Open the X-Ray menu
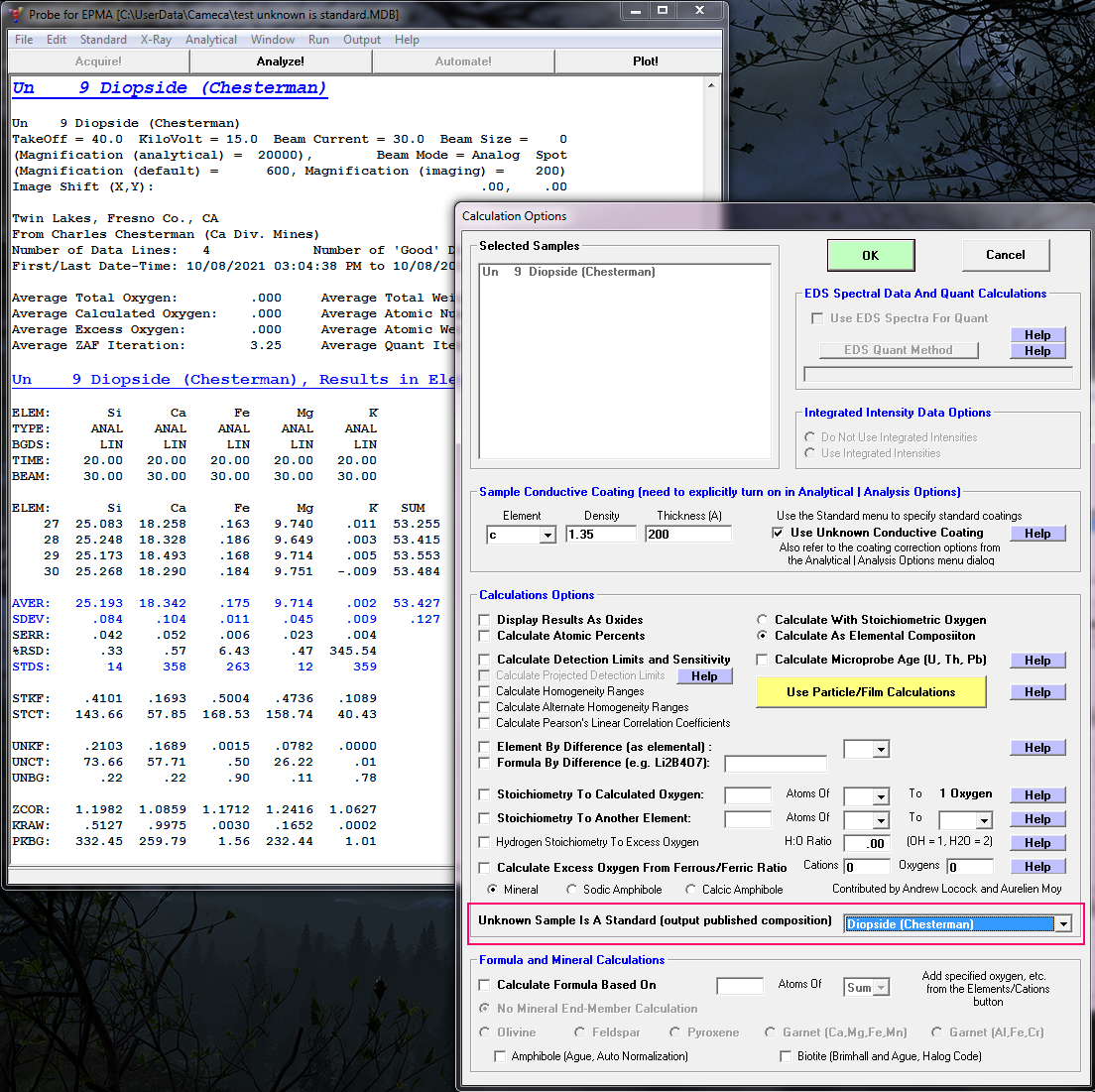The height and width of the screenshot is (1092, 1095). tap(156, 40)
